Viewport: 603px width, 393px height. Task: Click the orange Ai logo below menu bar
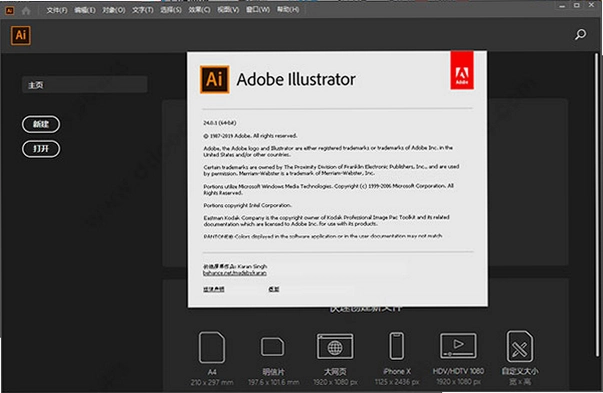tap(21, 35)
